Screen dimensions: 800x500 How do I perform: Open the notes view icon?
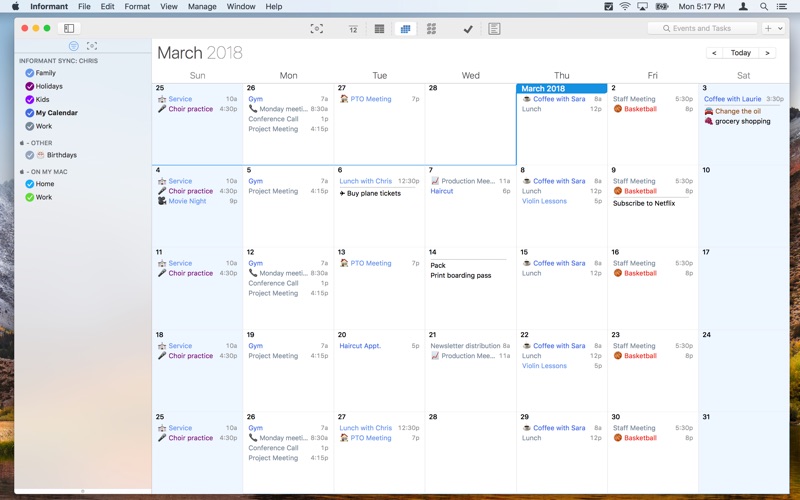tap(494, 29)
